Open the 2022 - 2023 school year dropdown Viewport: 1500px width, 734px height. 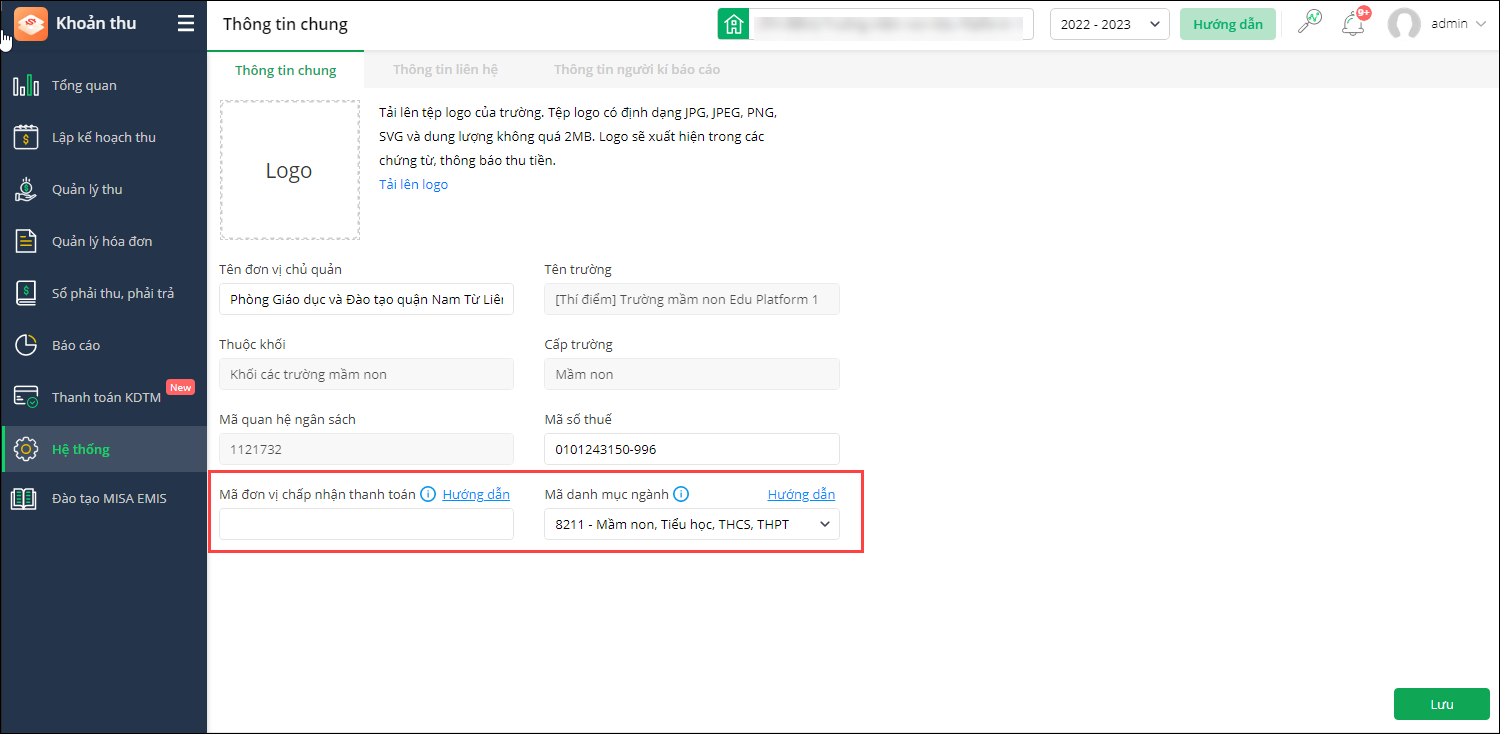(x=1109, y=24)
